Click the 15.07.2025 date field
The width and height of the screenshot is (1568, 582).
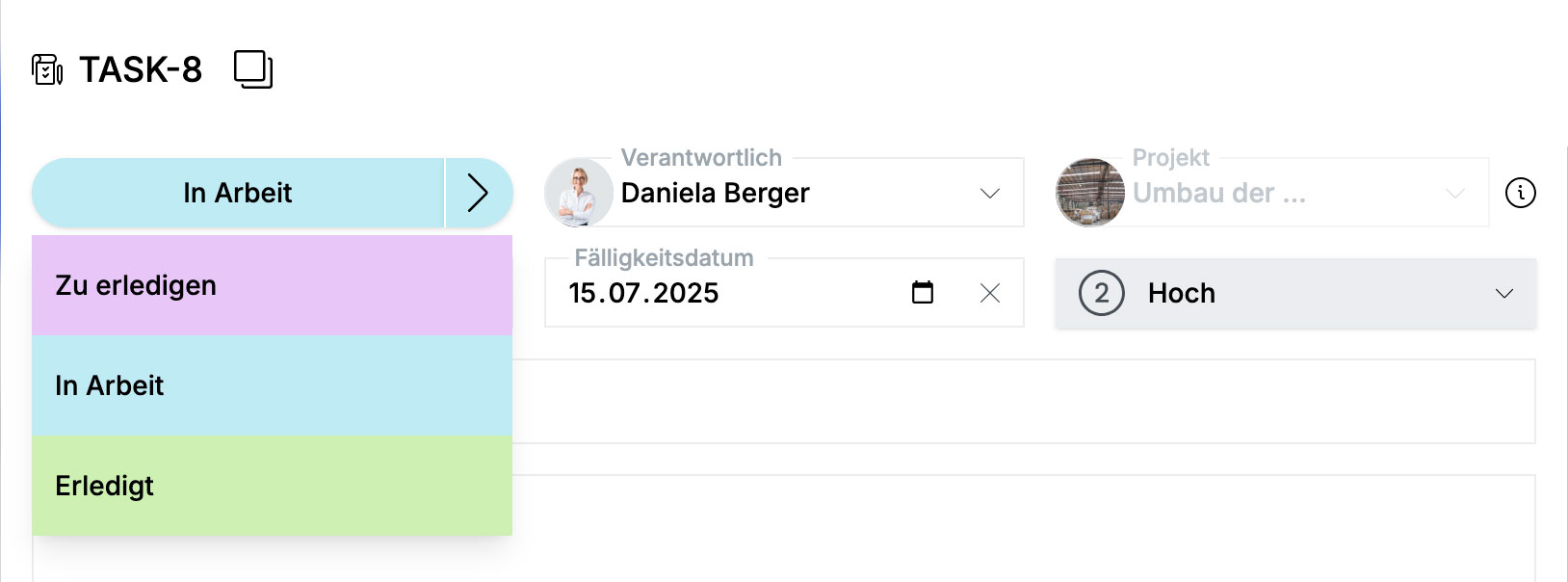tap(784, 293)
